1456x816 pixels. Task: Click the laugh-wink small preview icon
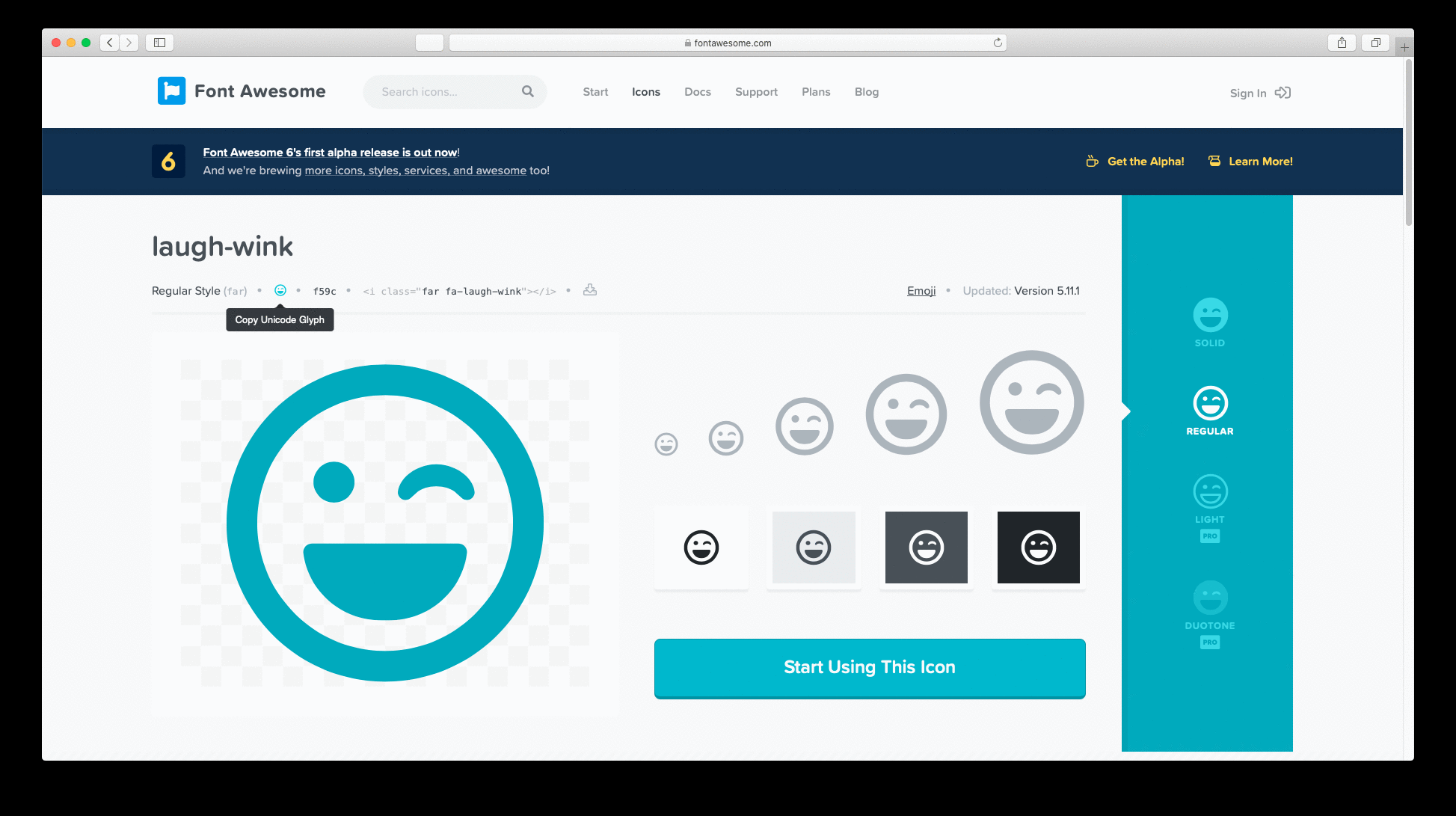pos(666,443)
